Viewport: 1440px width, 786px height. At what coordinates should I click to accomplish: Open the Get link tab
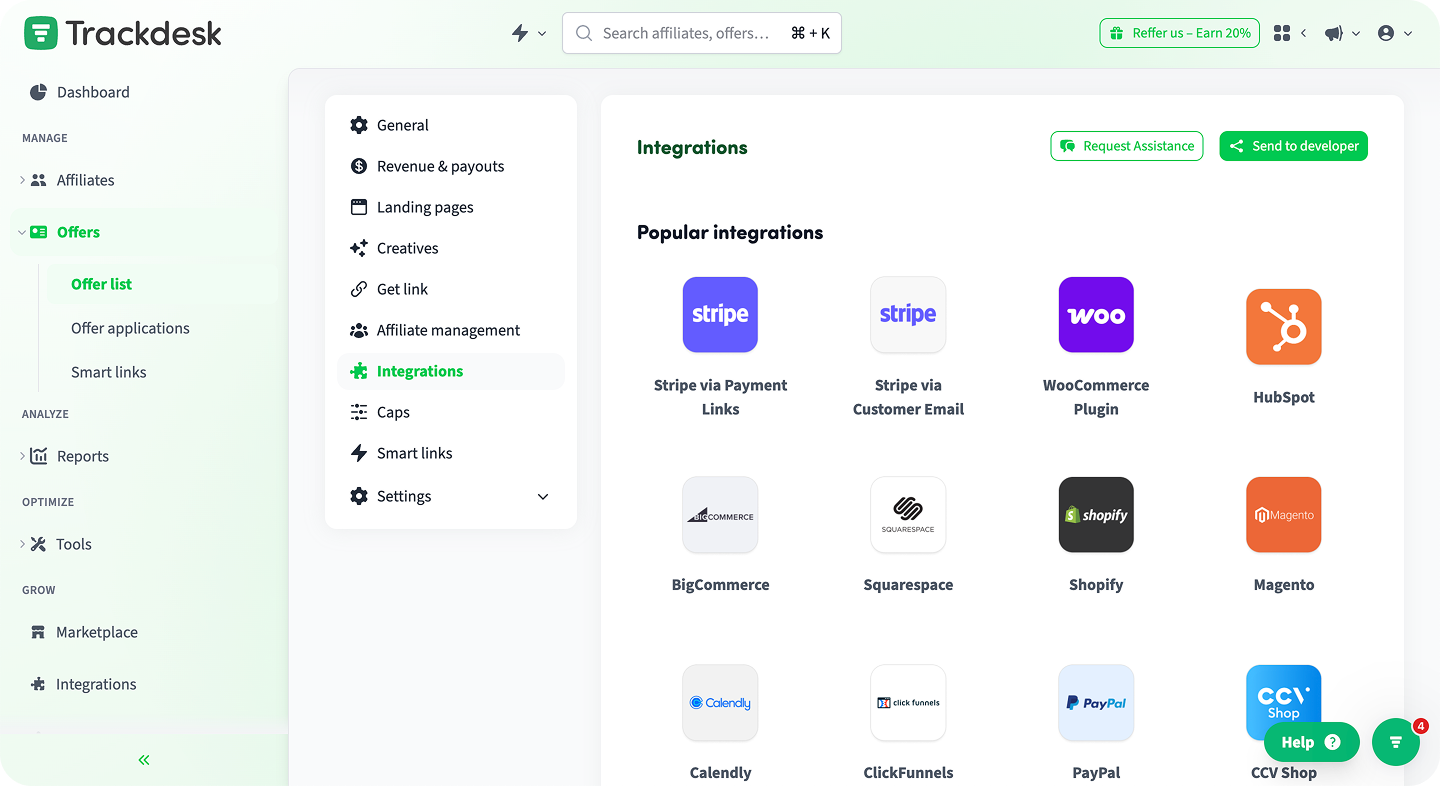pyautogui.click(x=451, y=289)
